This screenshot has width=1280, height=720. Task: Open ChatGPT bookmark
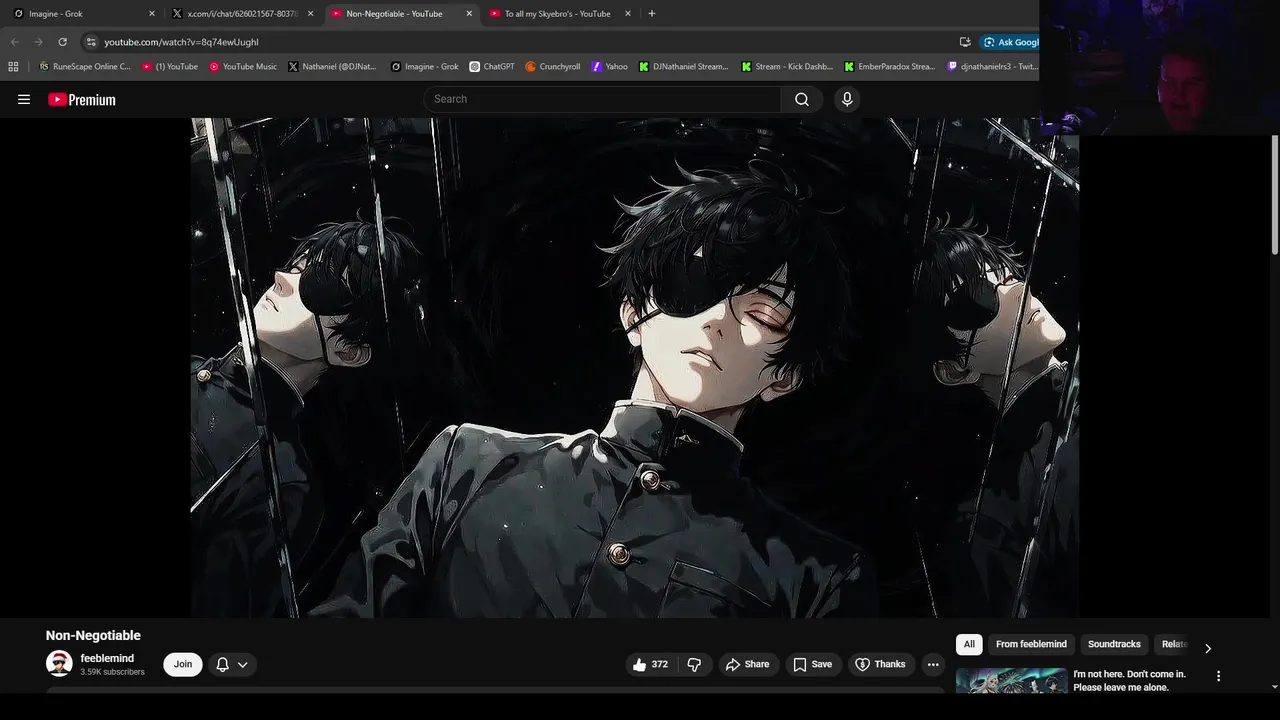click(491, 67)
